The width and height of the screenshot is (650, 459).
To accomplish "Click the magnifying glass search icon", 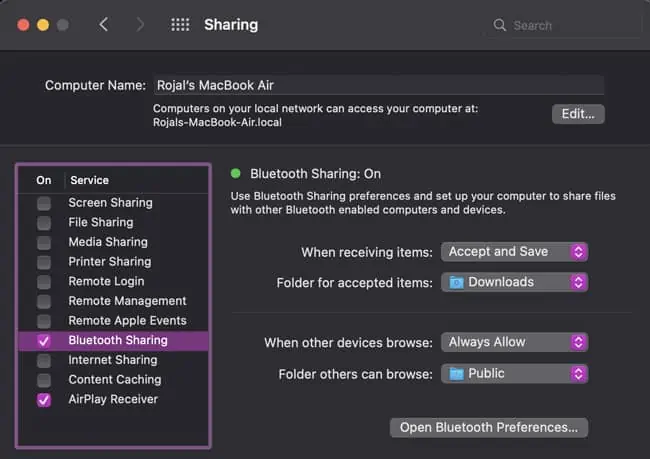I will coord(500,25).
